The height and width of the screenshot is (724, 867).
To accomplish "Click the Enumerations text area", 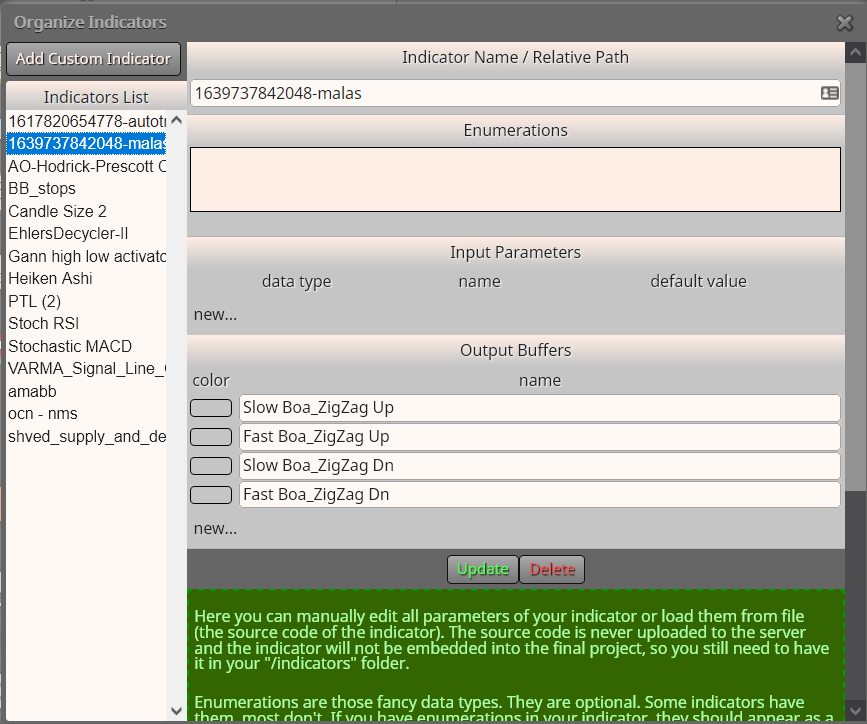I will 515,179.
